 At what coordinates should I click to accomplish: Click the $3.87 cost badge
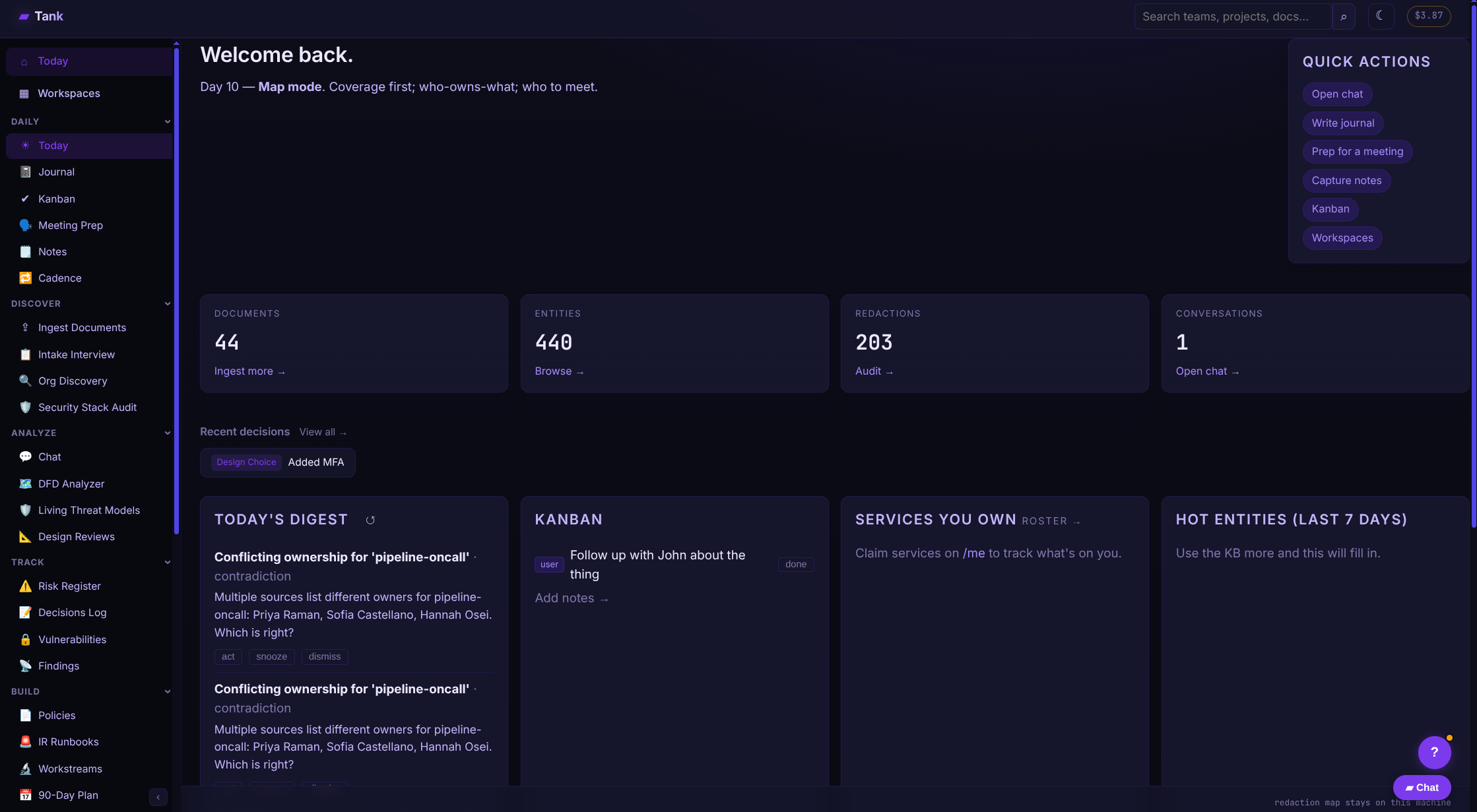(1429, 16)
